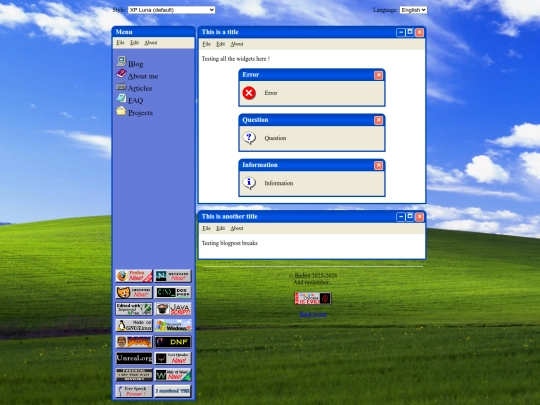Click the computer icon beside Blog
Screen dimensions: 540x405
point(121,61)
